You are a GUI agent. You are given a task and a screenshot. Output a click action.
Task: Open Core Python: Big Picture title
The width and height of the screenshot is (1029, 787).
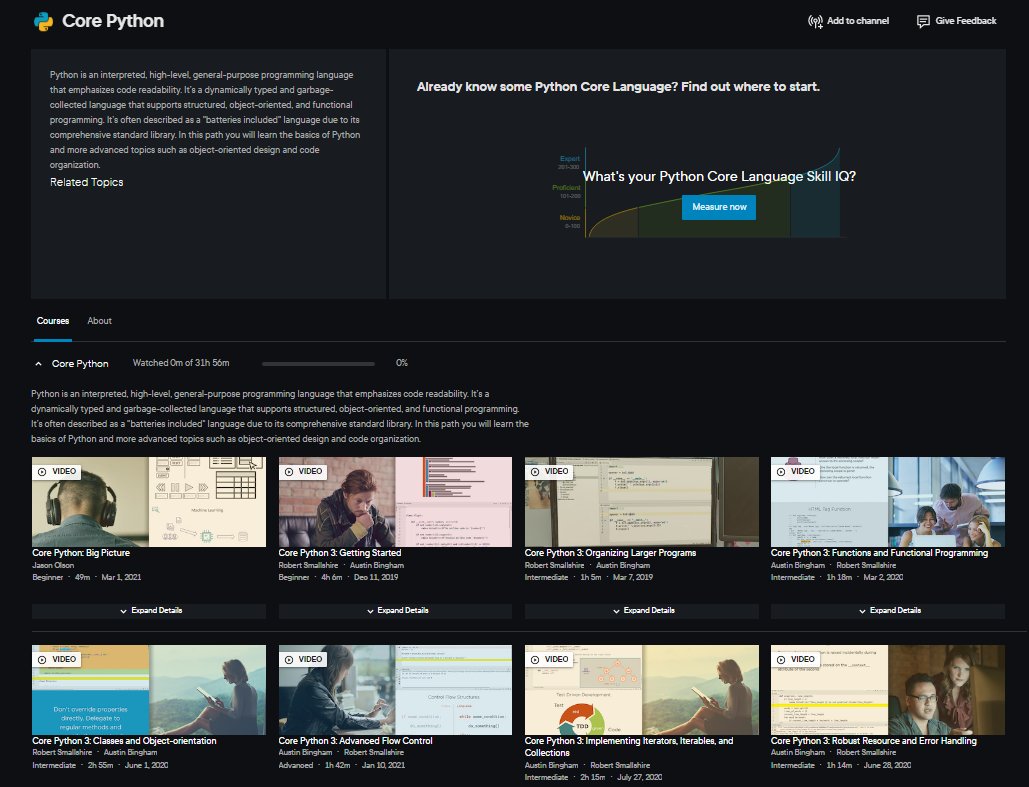pyautogui.click(x=81, y=553)
